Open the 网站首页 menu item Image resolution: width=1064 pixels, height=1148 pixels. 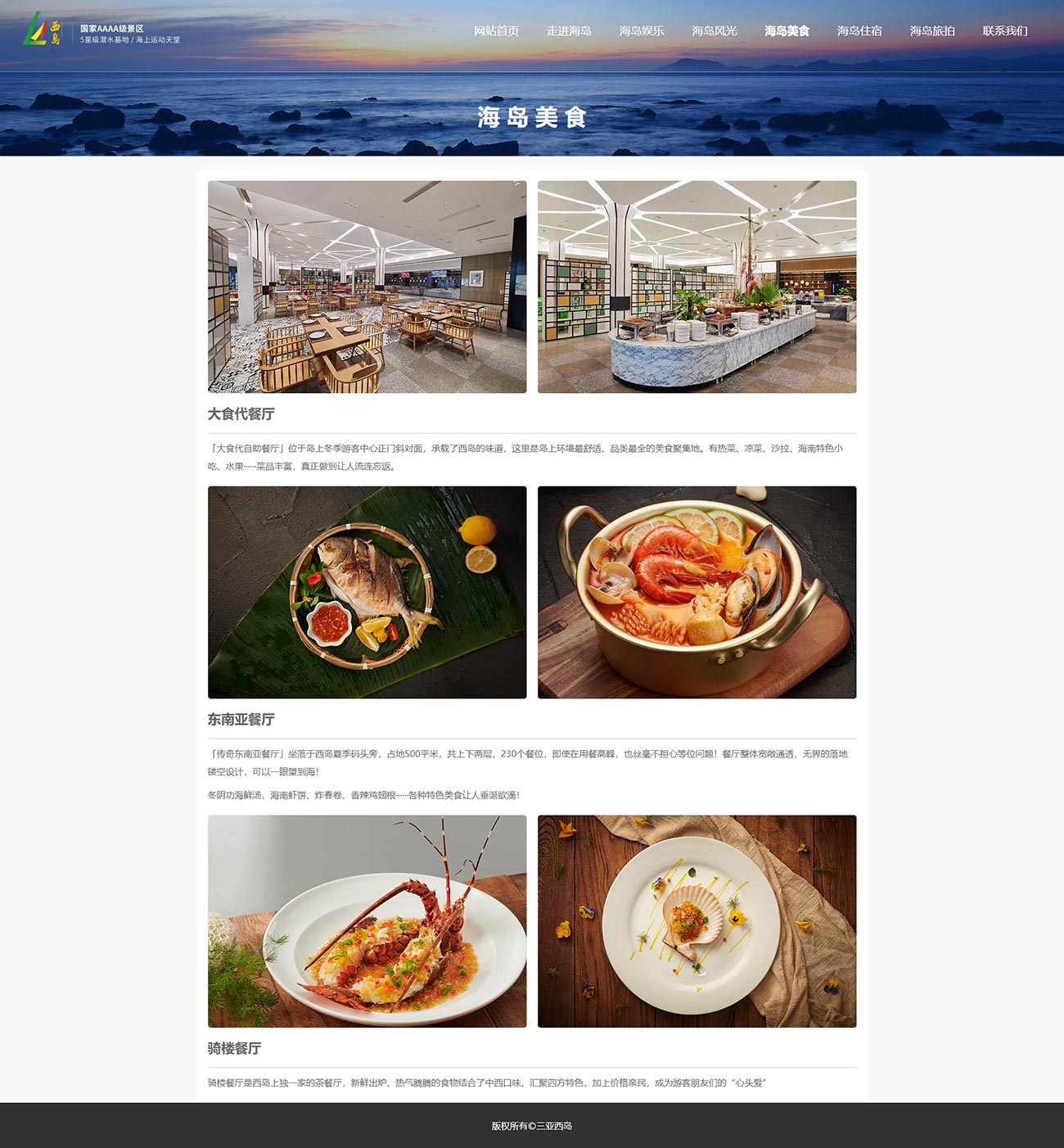496,31
